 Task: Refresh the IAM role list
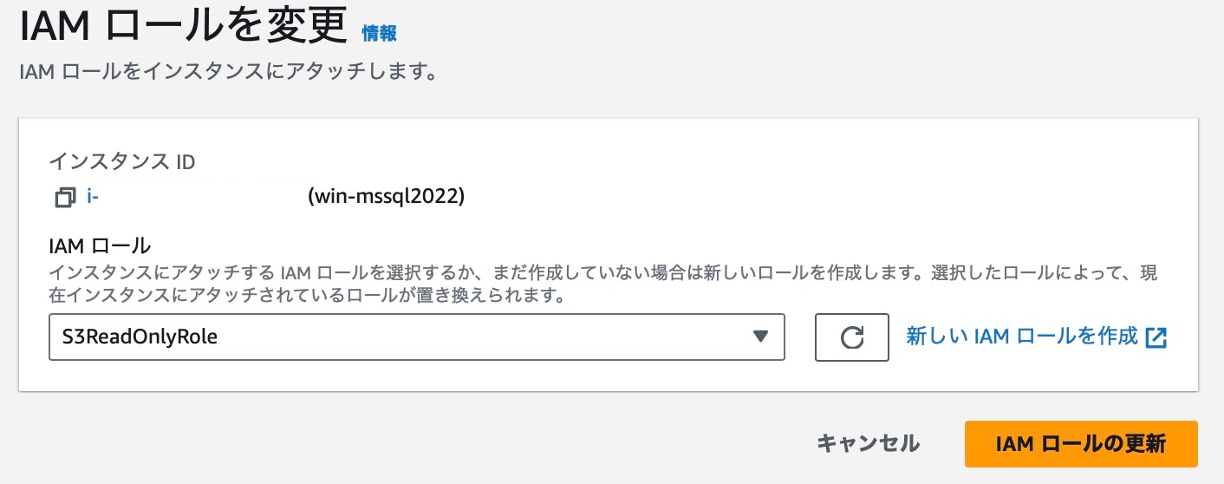pyautogui.click(x=852, y=337)
